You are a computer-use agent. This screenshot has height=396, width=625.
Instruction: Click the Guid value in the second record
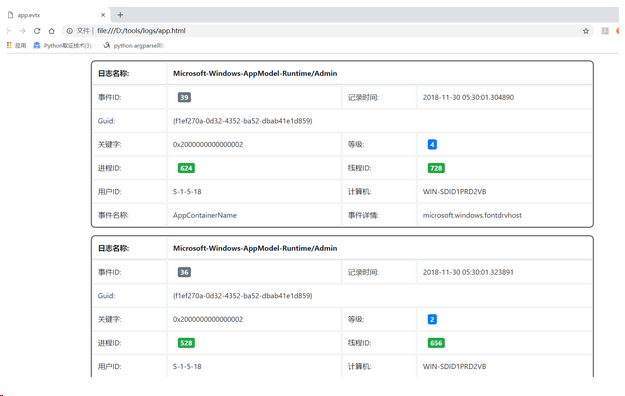[242, 296]
